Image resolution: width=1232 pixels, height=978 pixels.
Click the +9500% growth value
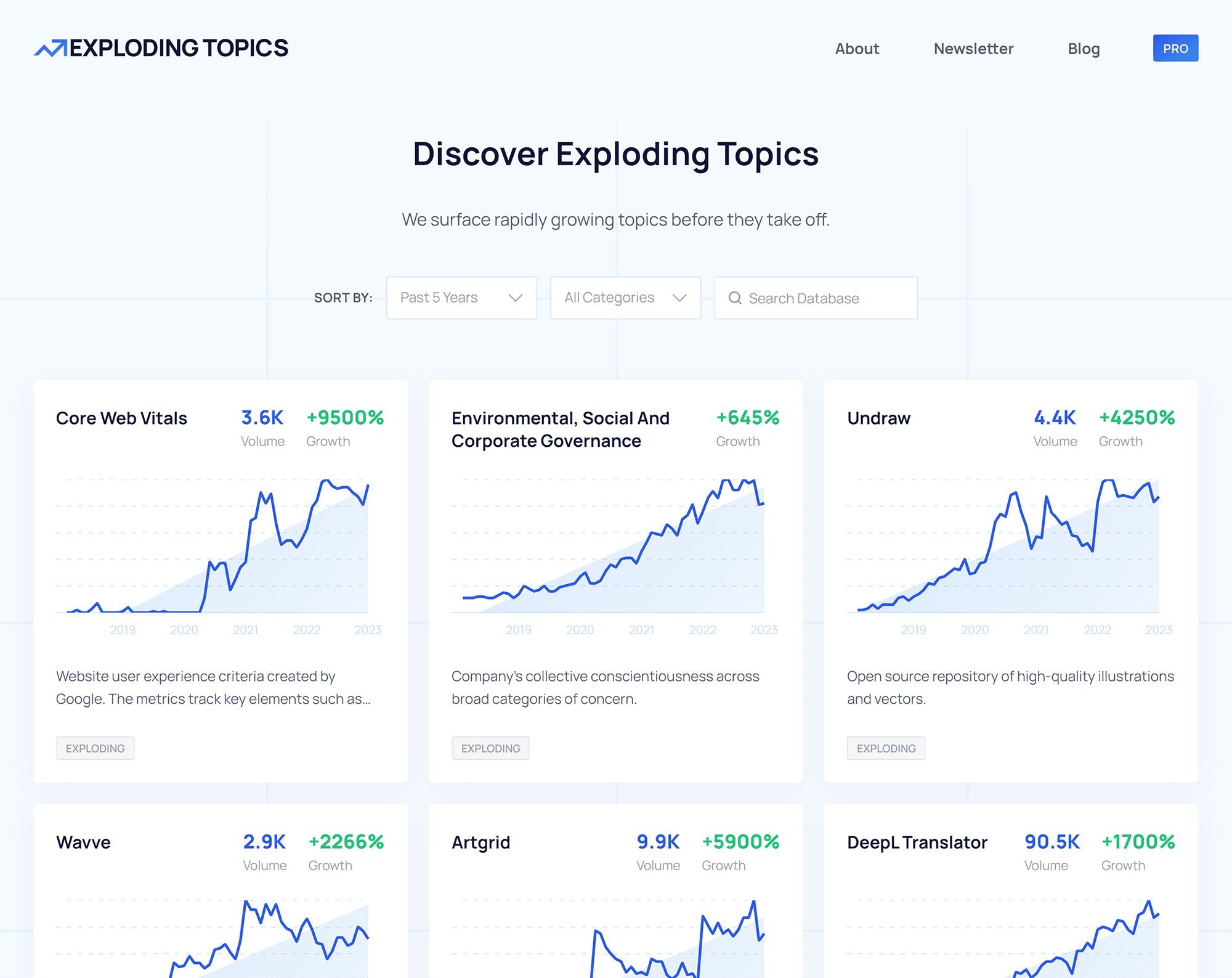pos(345,418)
